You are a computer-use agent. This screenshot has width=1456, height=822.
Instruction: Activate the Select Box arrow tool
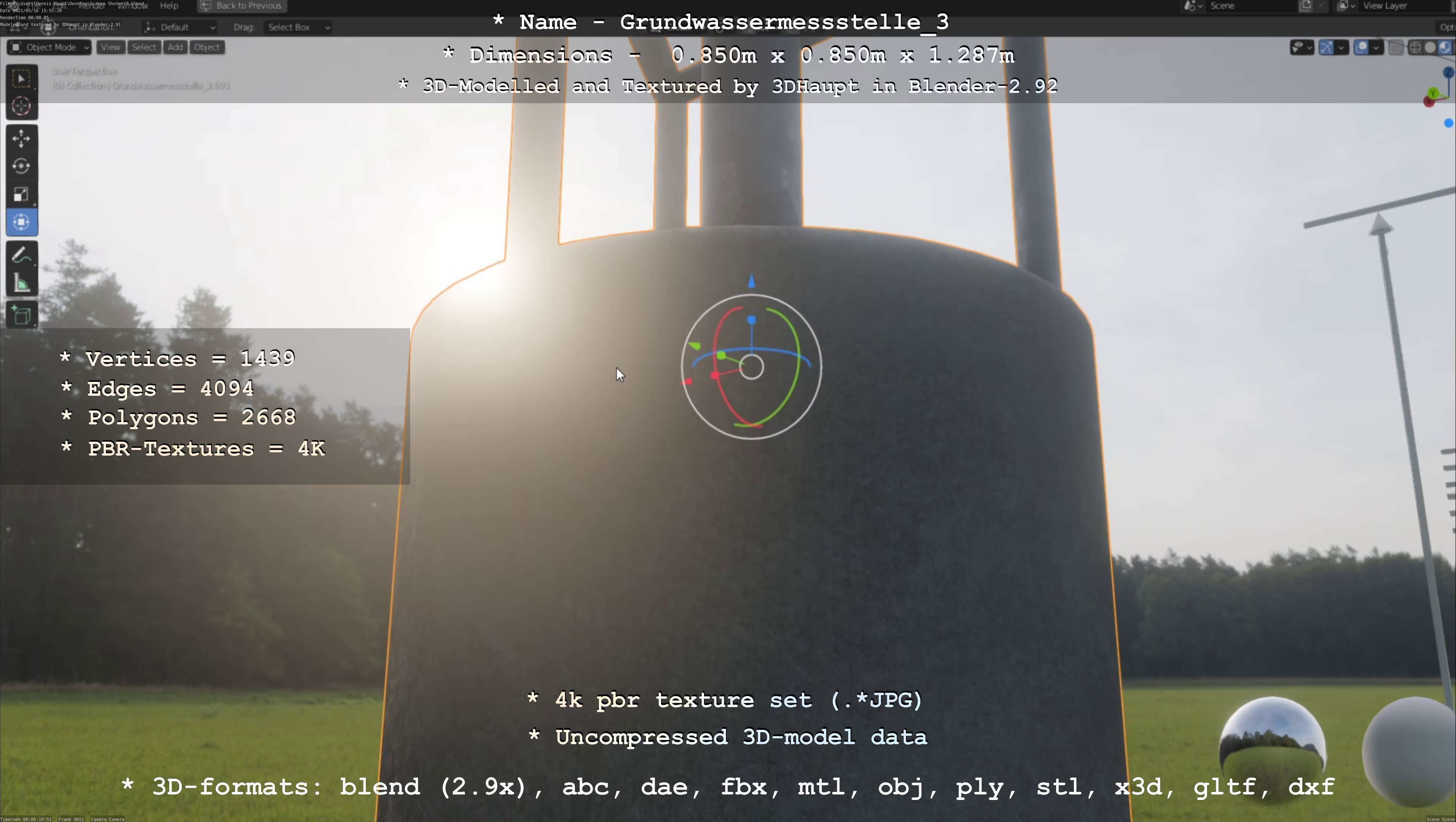[x=21, y=79]
